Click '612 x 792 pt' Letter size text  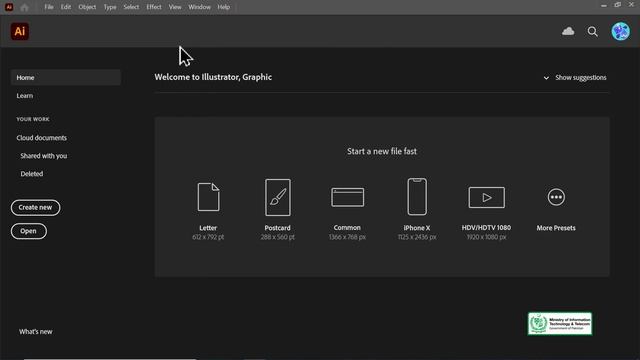click(208, 237)
